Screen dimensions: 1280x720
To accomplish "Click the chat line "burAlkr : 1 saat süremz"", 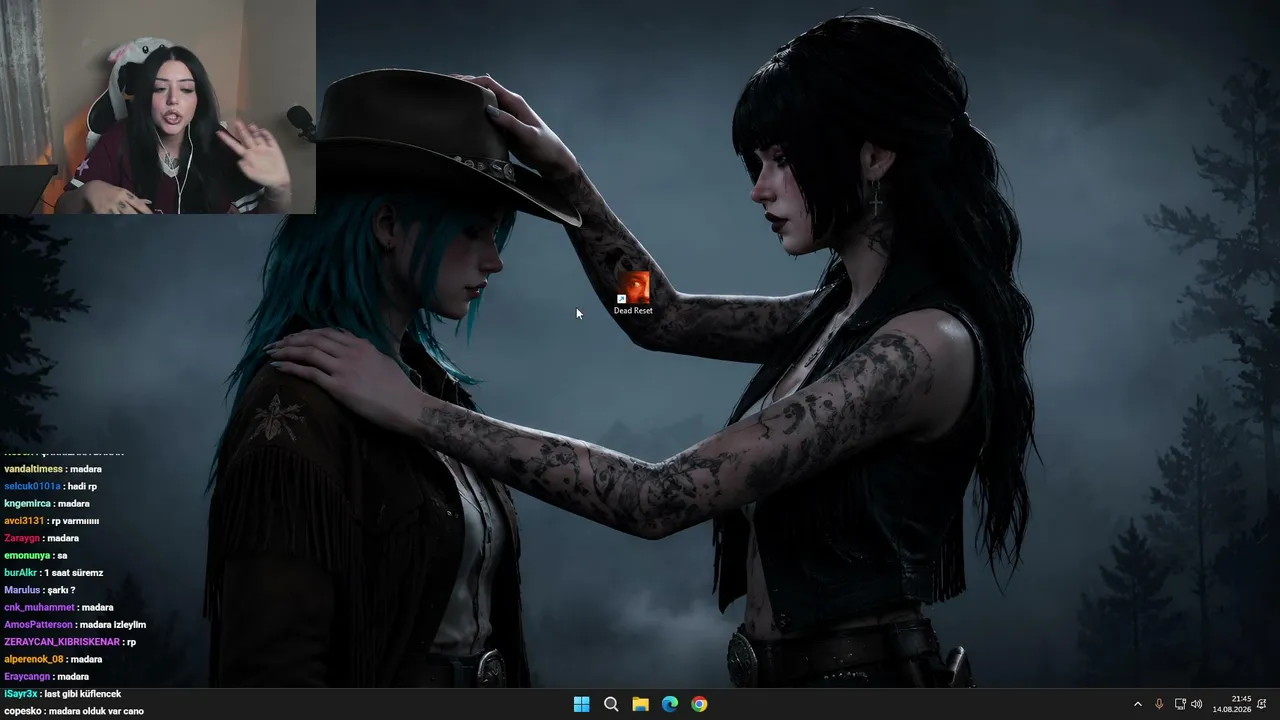I will pyautogui.click(x=54, y=573).
